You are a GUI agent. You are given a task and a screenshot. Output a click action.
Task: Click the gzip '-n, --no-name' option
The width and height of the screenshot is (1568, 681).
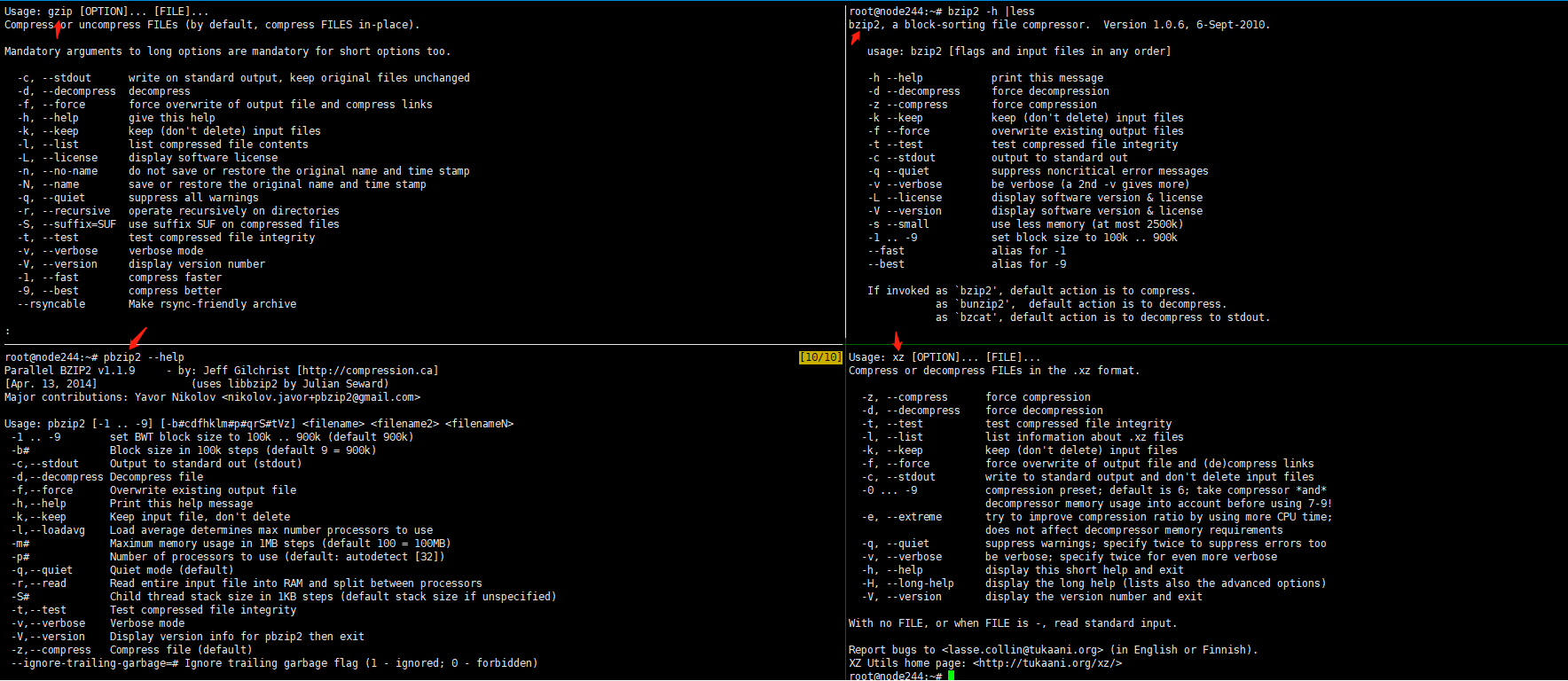pos(58,171)
